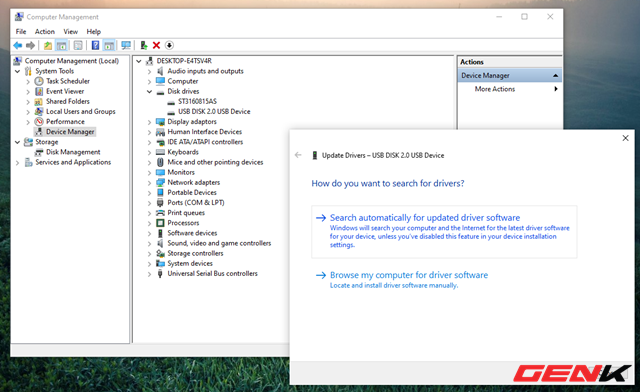Select IDE ATA/ATAPI controllers category
Image resolution: width=640 pixels, height=392 pixels.
pos(205,142)
